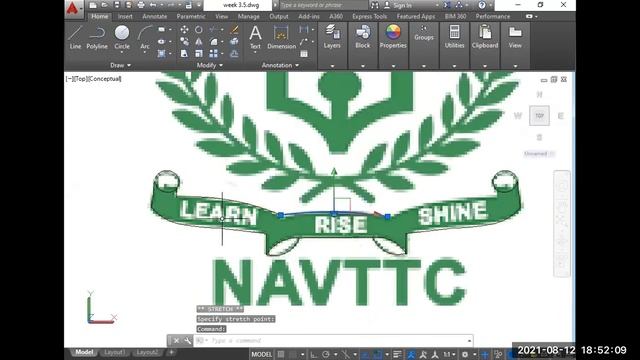Open the Help question mark icon
Image resolution: width=640 pixels, height=360 pixels.
pos(482,5)
